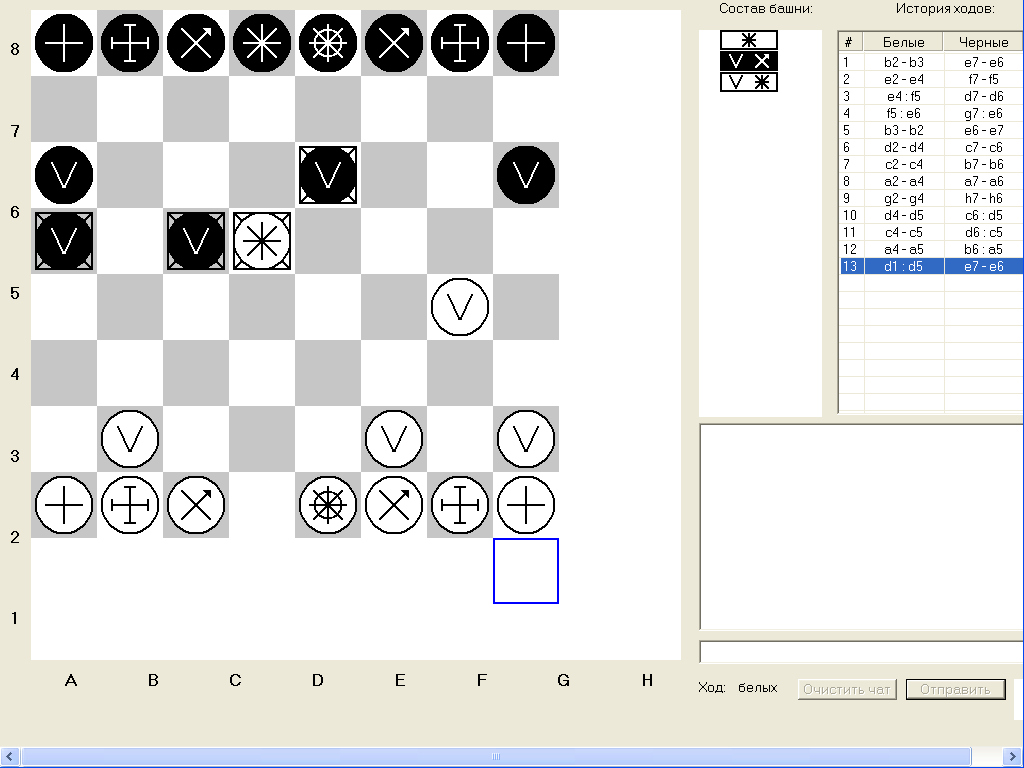The height and width of the screenshot is (768, 1024).
Task: Select the white wheel piece
Action: click(328, 505)
